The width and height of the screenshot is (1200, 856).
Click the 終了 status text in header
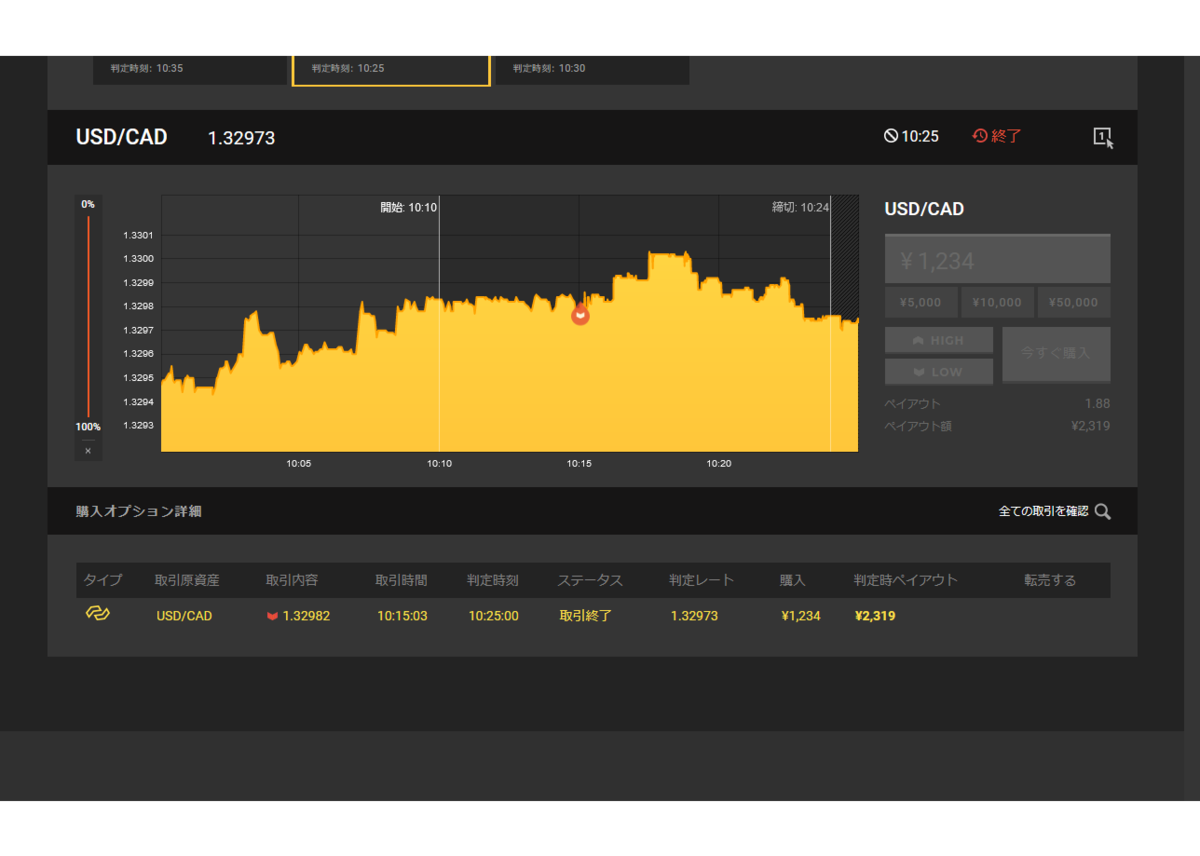[x=1007, y=136]
